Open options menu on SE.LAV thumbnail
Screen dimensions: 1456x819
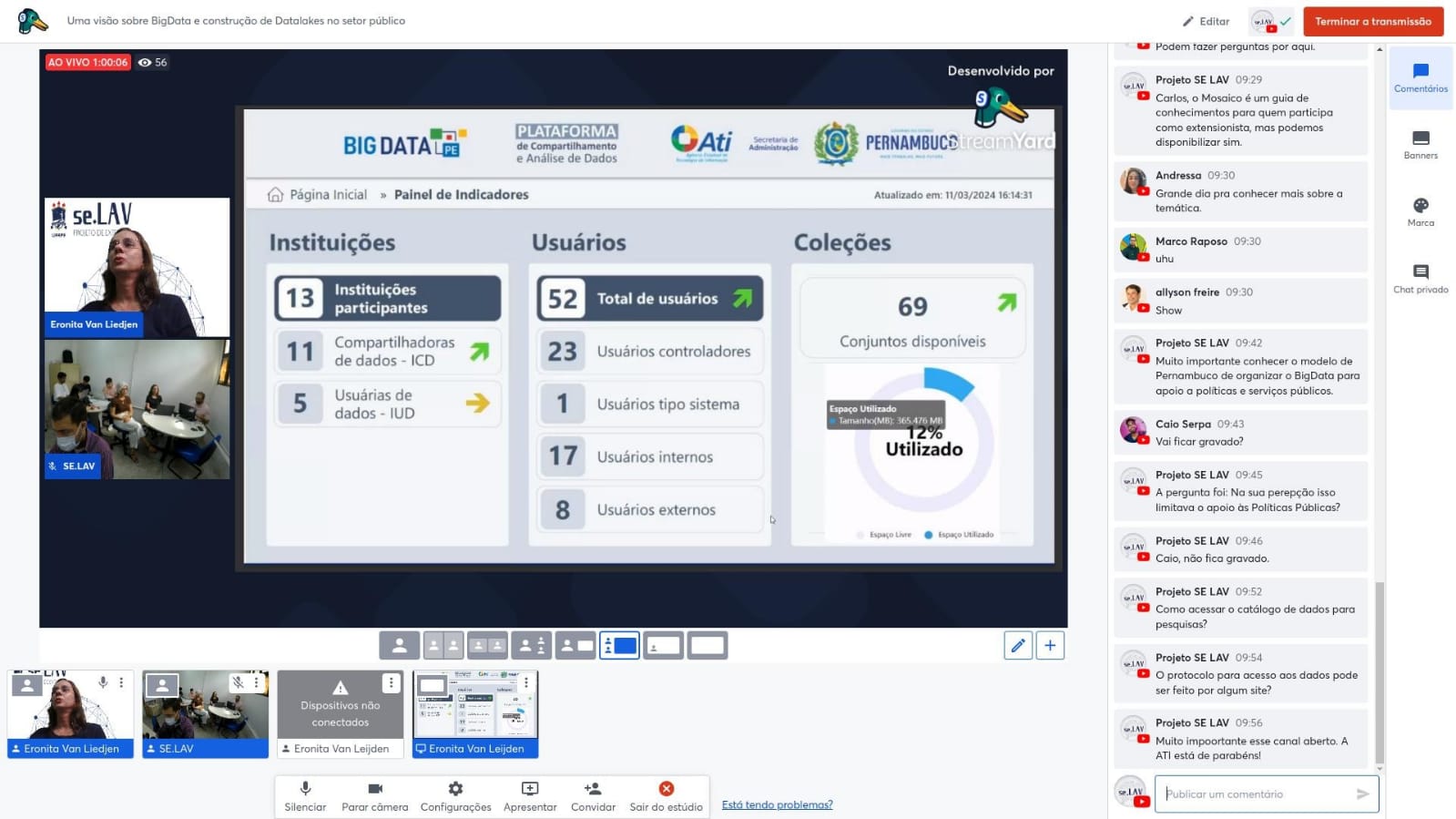click(256, 682)
